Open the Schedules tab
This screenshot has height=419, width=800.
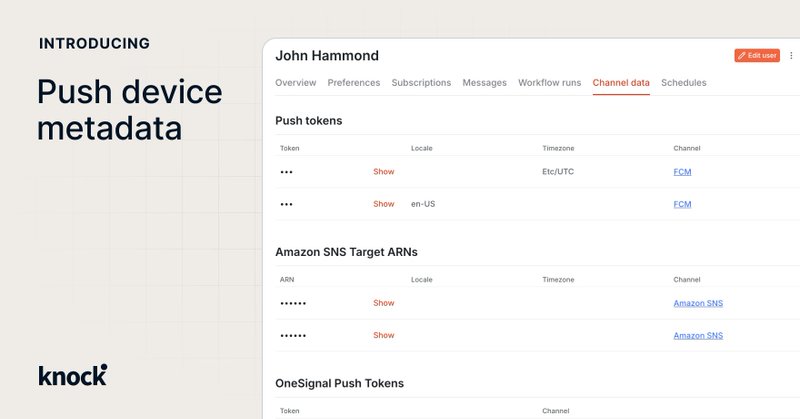tap(684, 83)
